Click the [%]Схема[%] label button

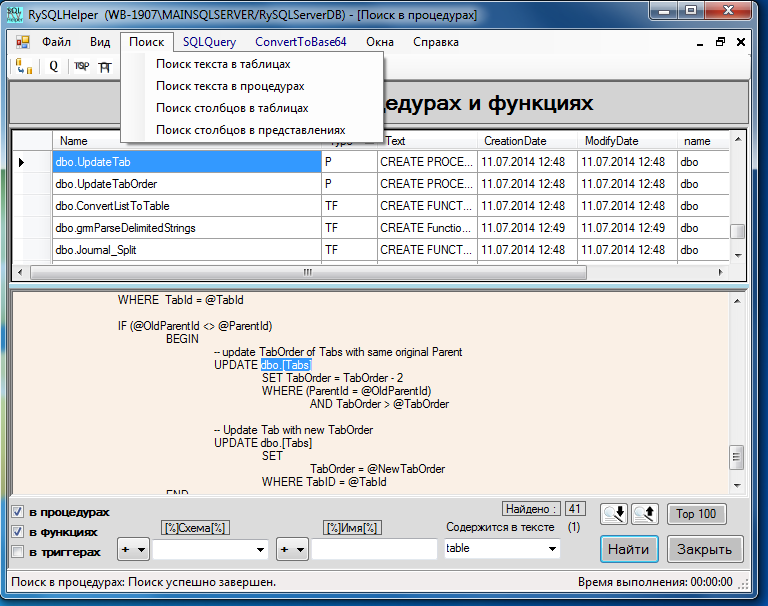click(x=195, y=528)
